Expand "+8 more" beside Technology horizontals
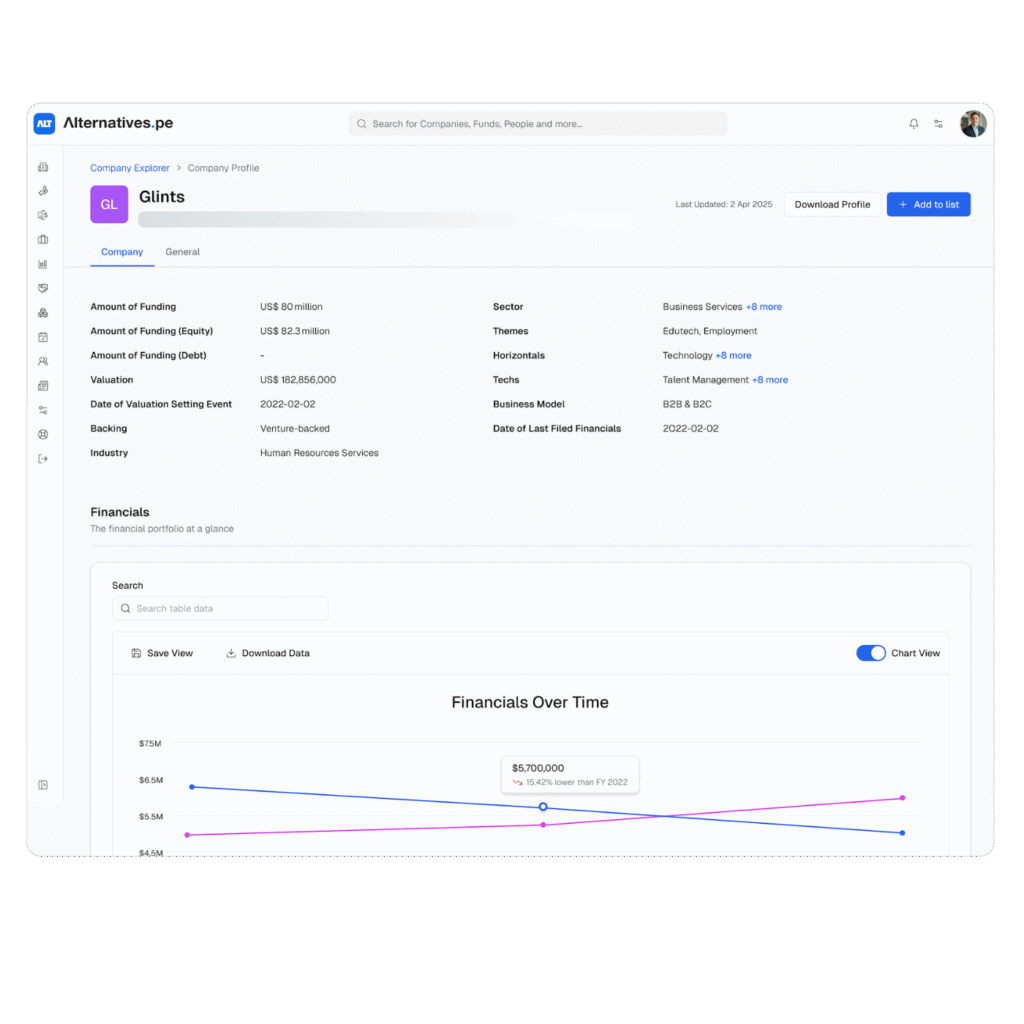1024x1024 pixels. click(x=733, y=356)
